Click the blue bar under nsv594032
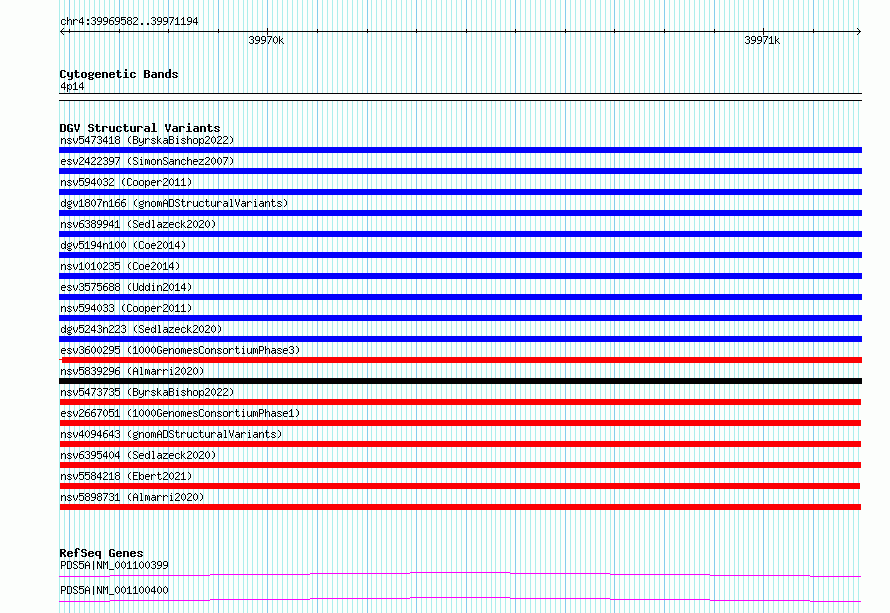The width and height of the screenshot is (890, 613). [460, 192]
